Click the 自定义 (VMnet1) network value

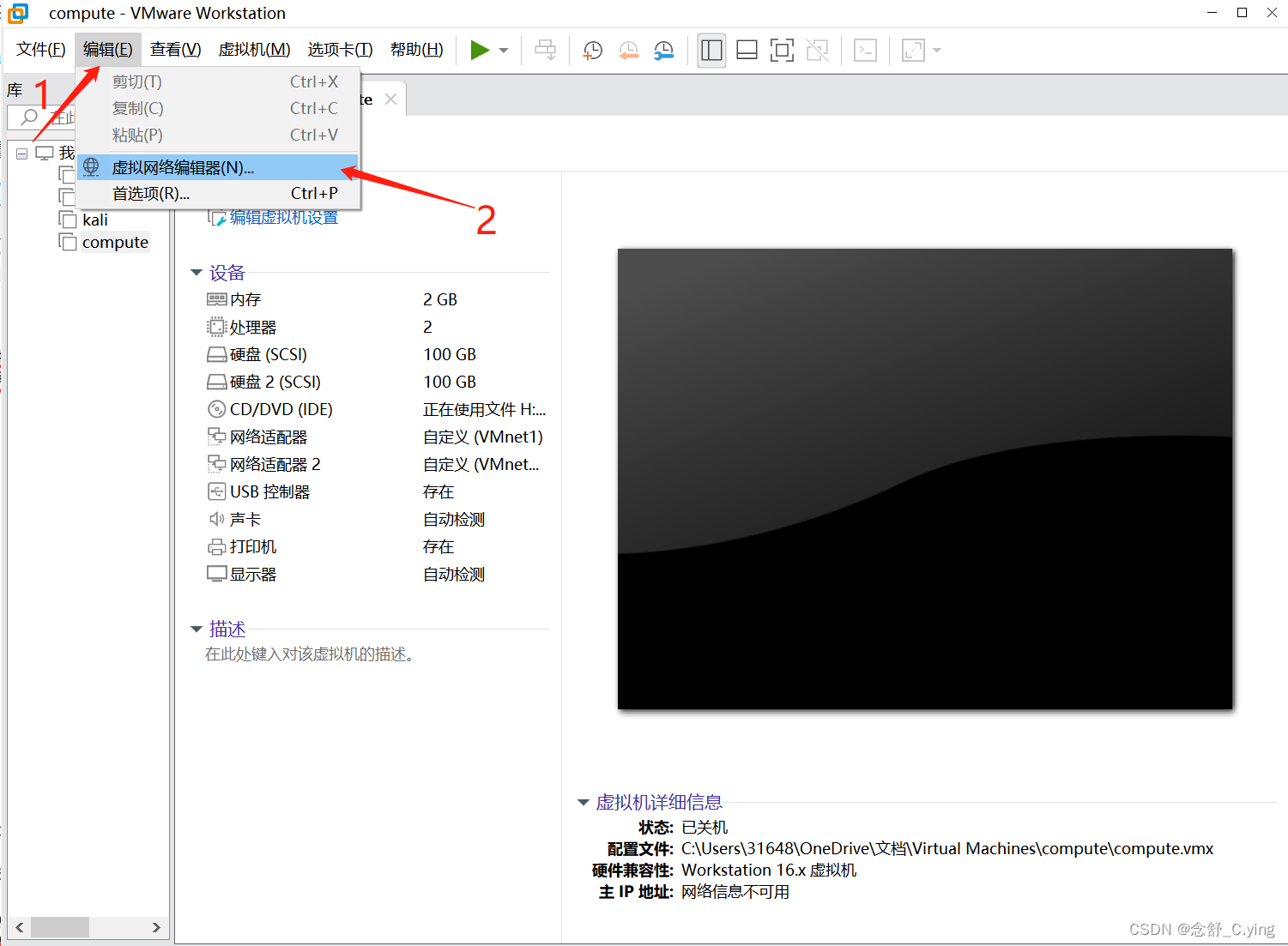[483, 437]
